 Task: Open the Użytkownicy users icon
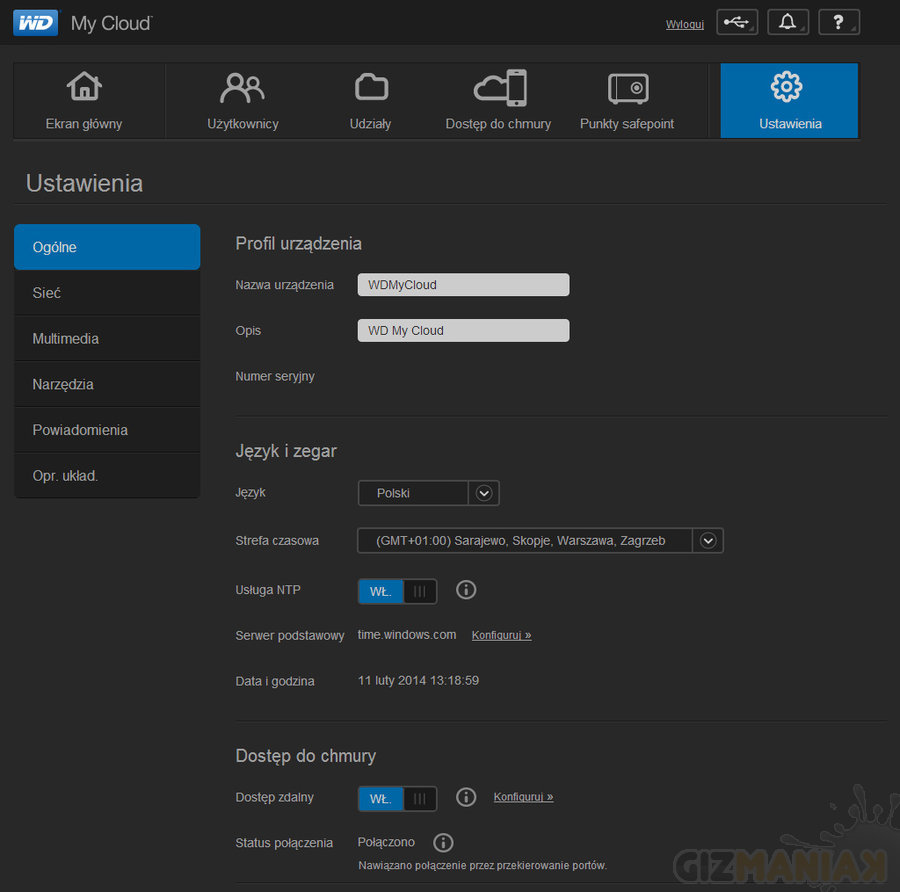click(x=242, y=88)
